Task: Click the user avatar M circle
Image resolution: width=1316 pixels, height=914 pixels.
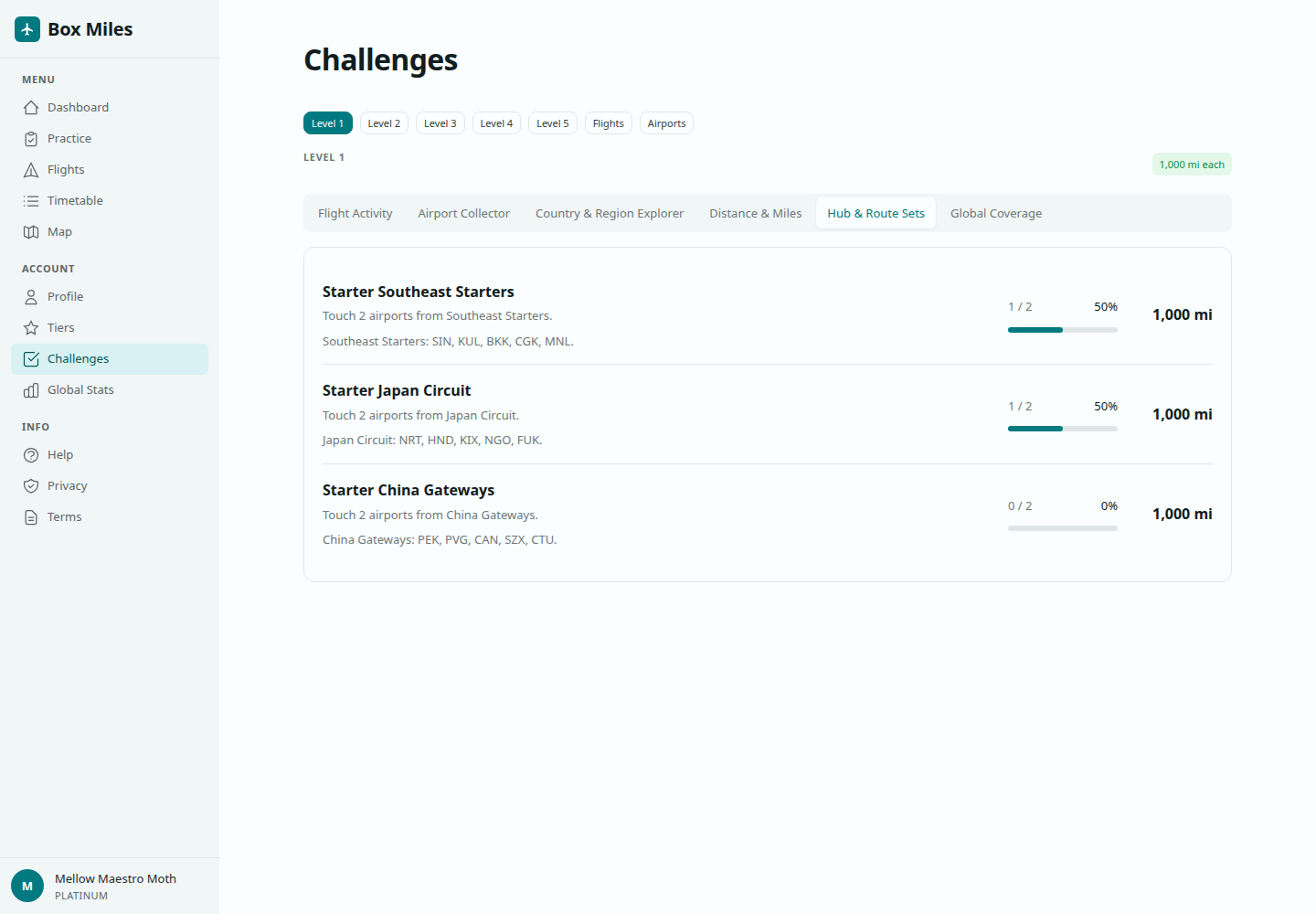Action: click(27, 886)
